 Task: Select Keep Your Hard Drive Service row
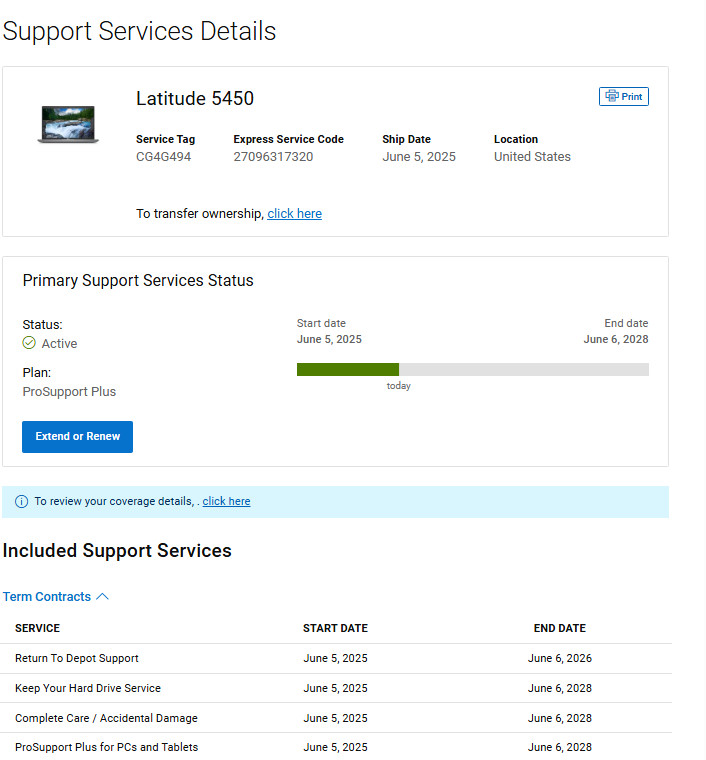pos(336,688)
